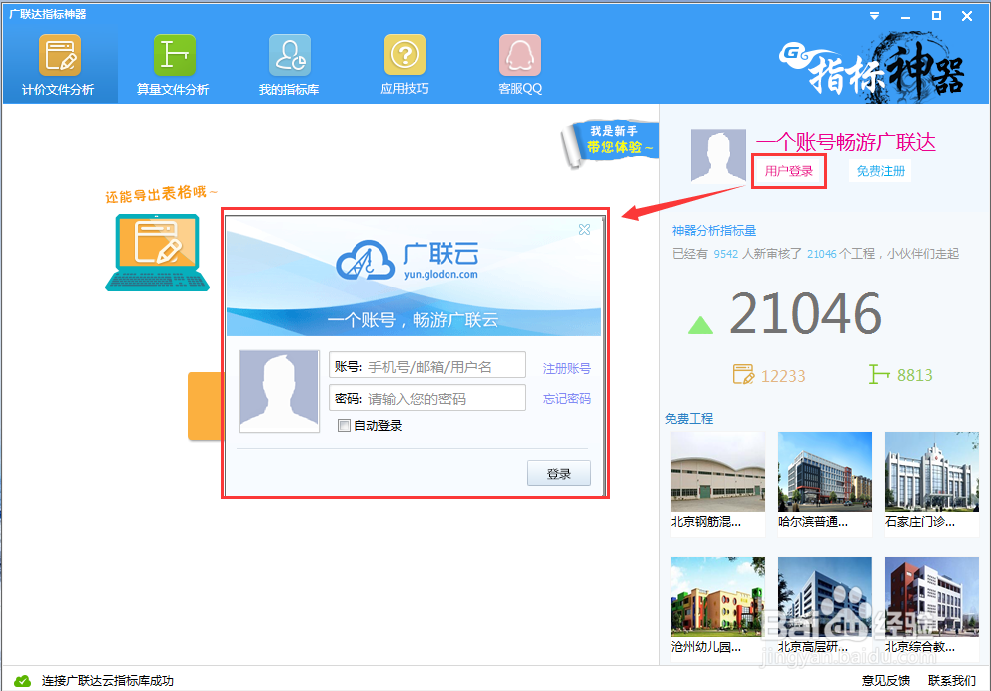Screen dimensions: 991x691
Task: Open 计价文件分析 toolbar icon
Action: coord(59,55)
